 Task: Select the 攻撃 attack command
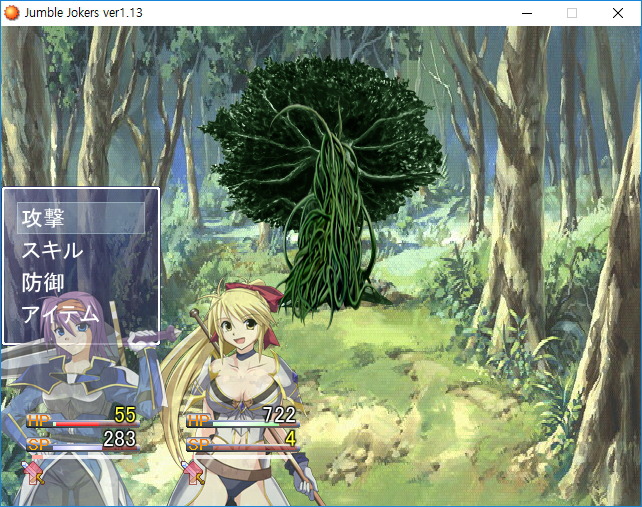81,218
